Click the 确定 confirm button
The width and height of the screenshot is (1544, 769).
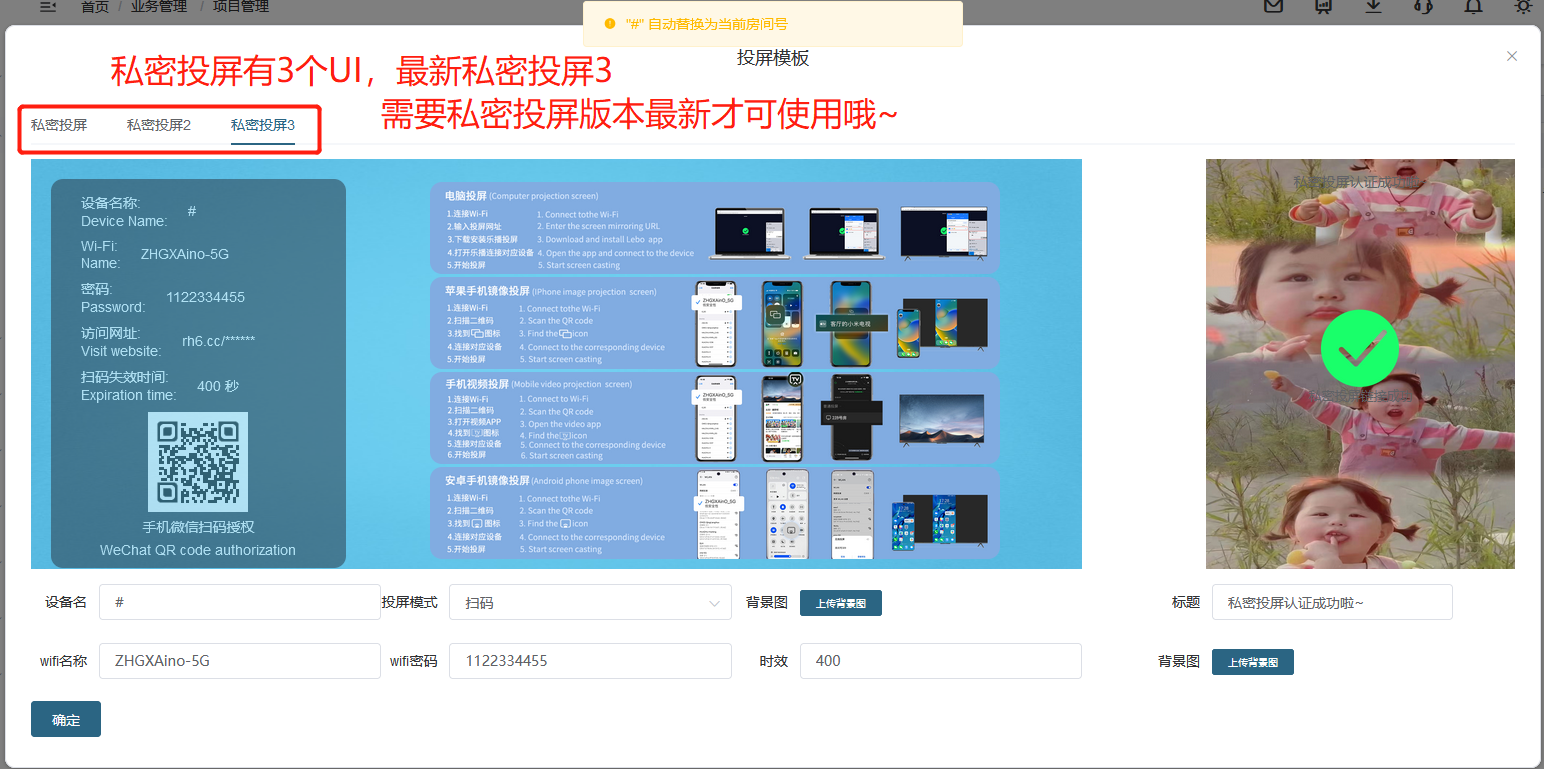tap(66, 720)
